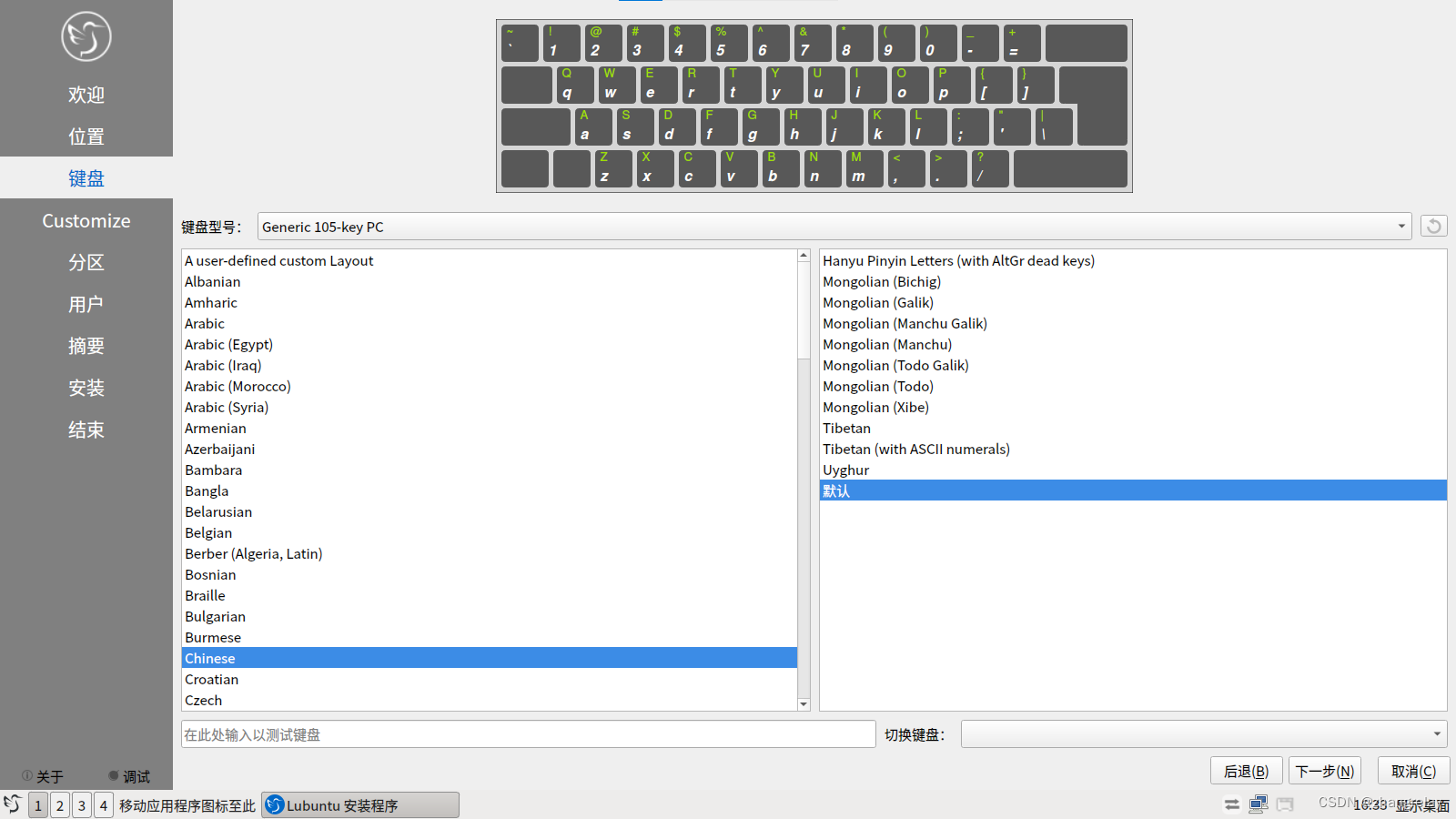Open the Lubuntu start menu bird icon
Image resolution: width=1456 pixels, height=819 pixels.
point(13,804)
